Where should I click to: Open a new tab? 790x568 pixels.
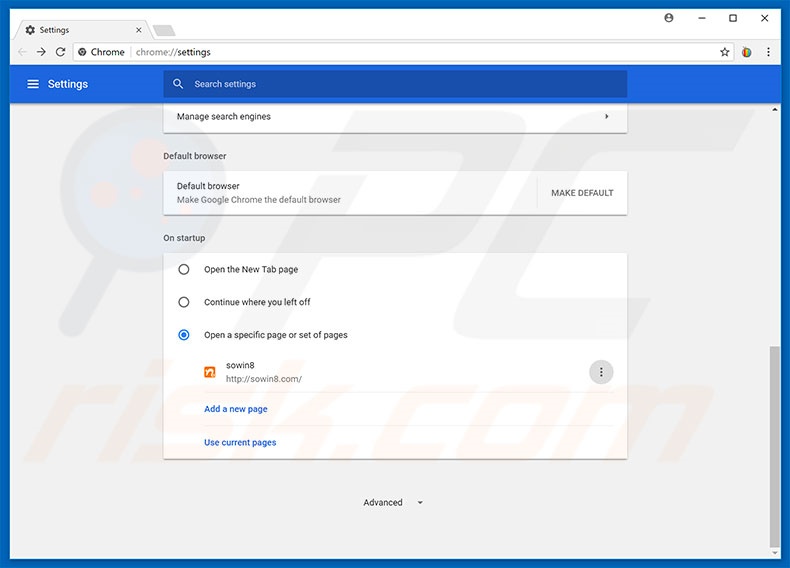pos(164,31)
